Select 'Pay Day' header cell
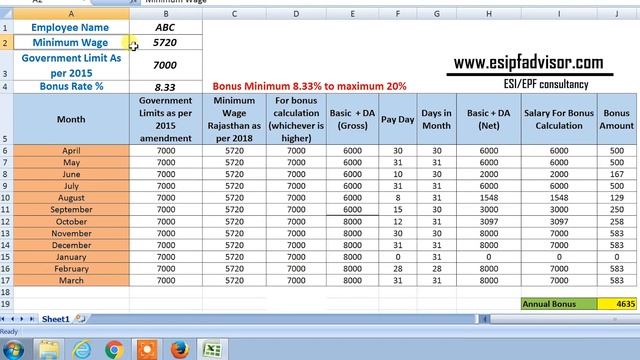The image size is (640, 360). tap(398, 119)
